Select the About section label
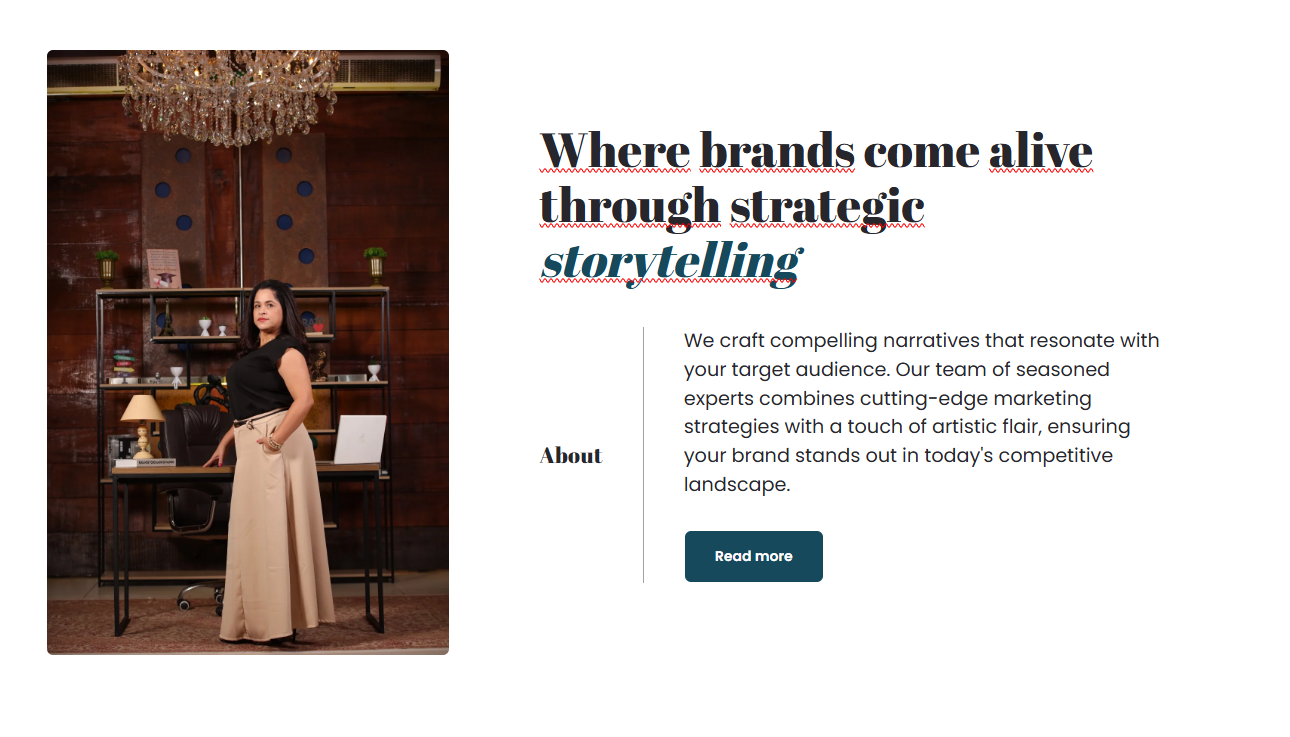 571,456
